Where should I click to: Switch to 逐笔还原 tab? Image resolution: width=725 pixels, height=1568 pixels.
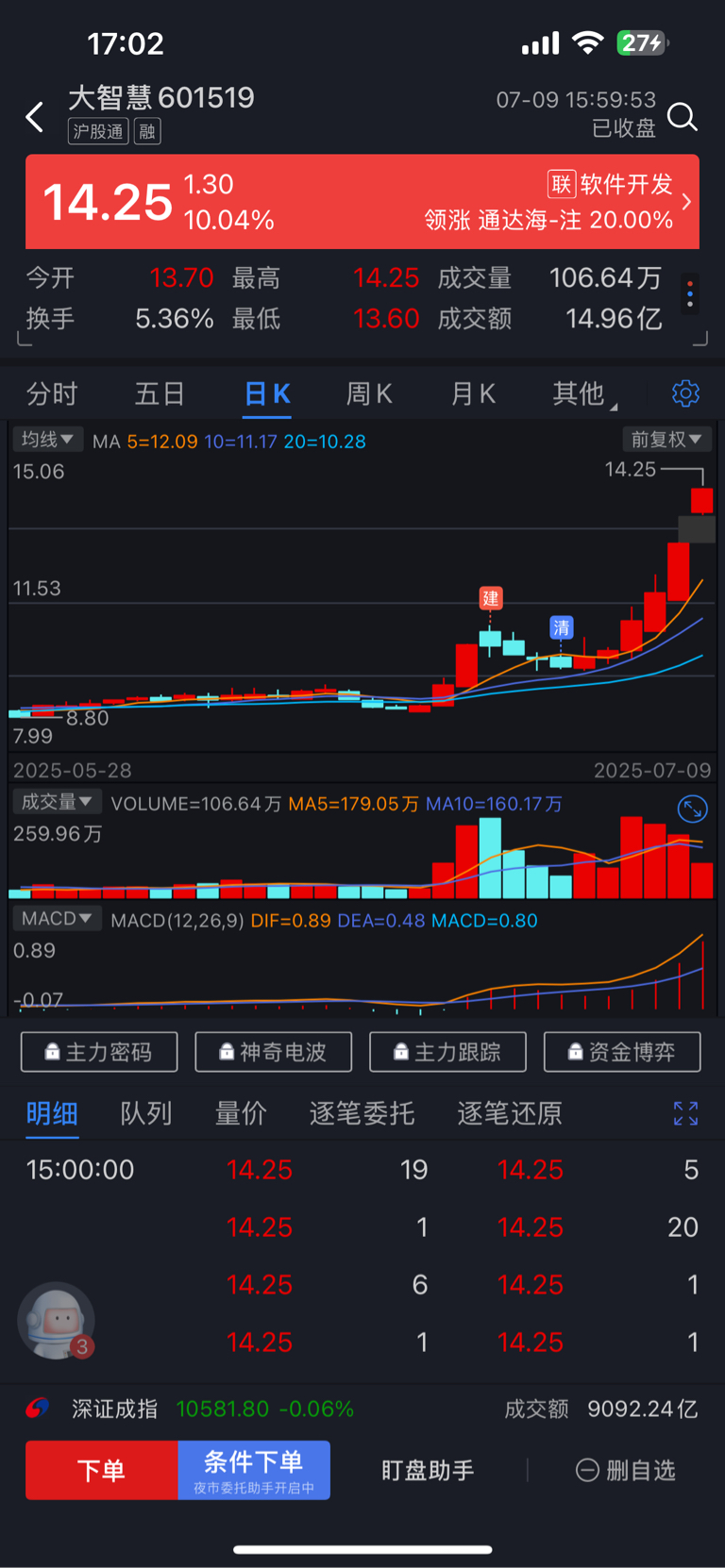(510, 1113)
